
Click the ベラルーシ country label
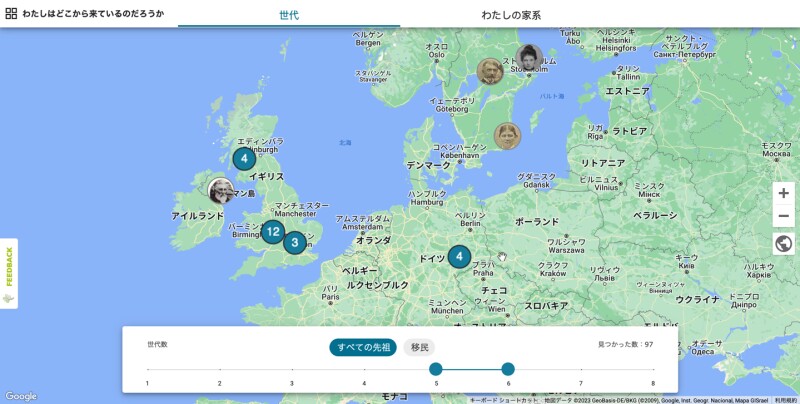click(656, 215)
